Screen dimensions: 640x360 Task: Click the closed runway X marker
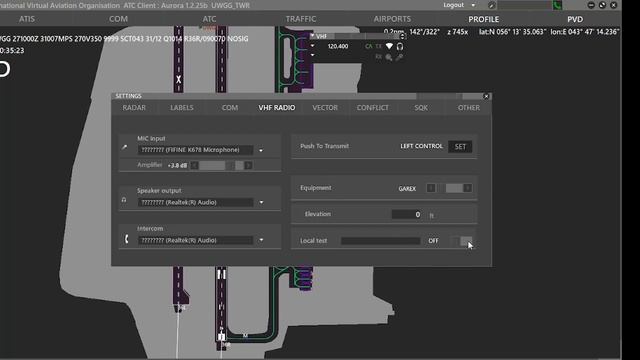click(178, 79)
